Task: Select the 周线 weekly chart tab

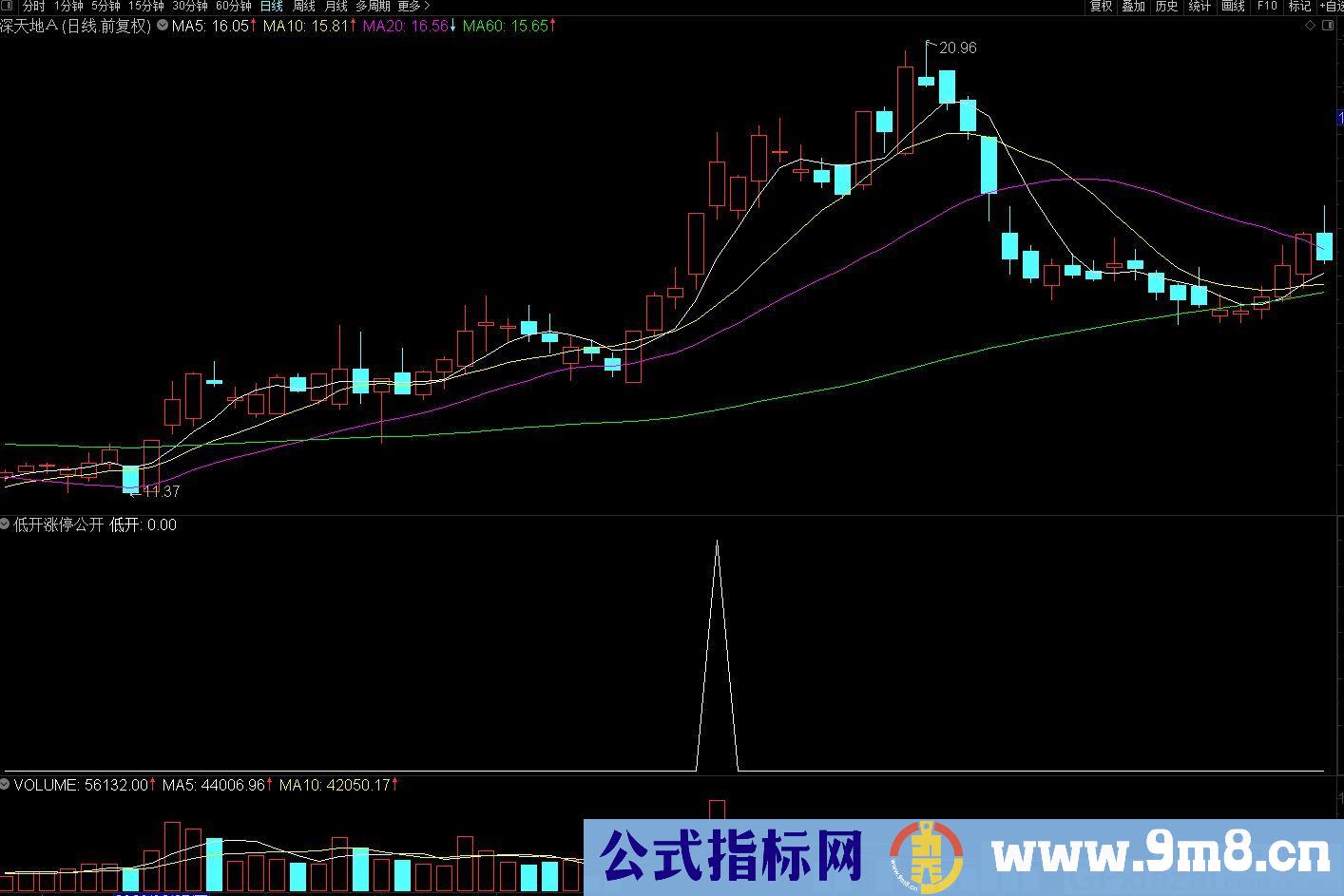Action: click(303, 6)
